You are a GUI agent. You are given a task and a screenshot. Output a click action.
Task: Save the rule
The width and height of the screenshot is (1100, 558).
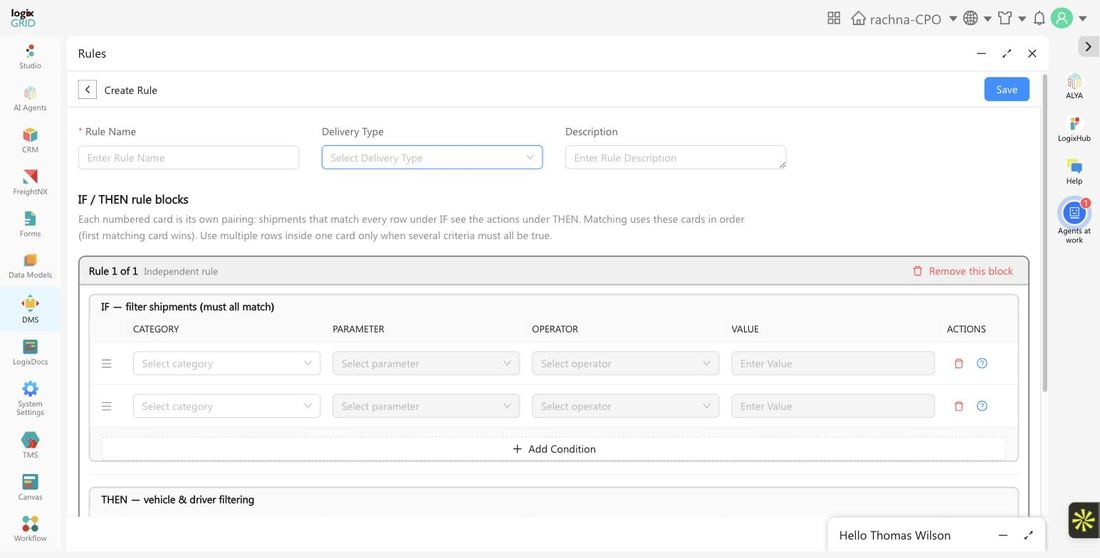point(1007,89)
